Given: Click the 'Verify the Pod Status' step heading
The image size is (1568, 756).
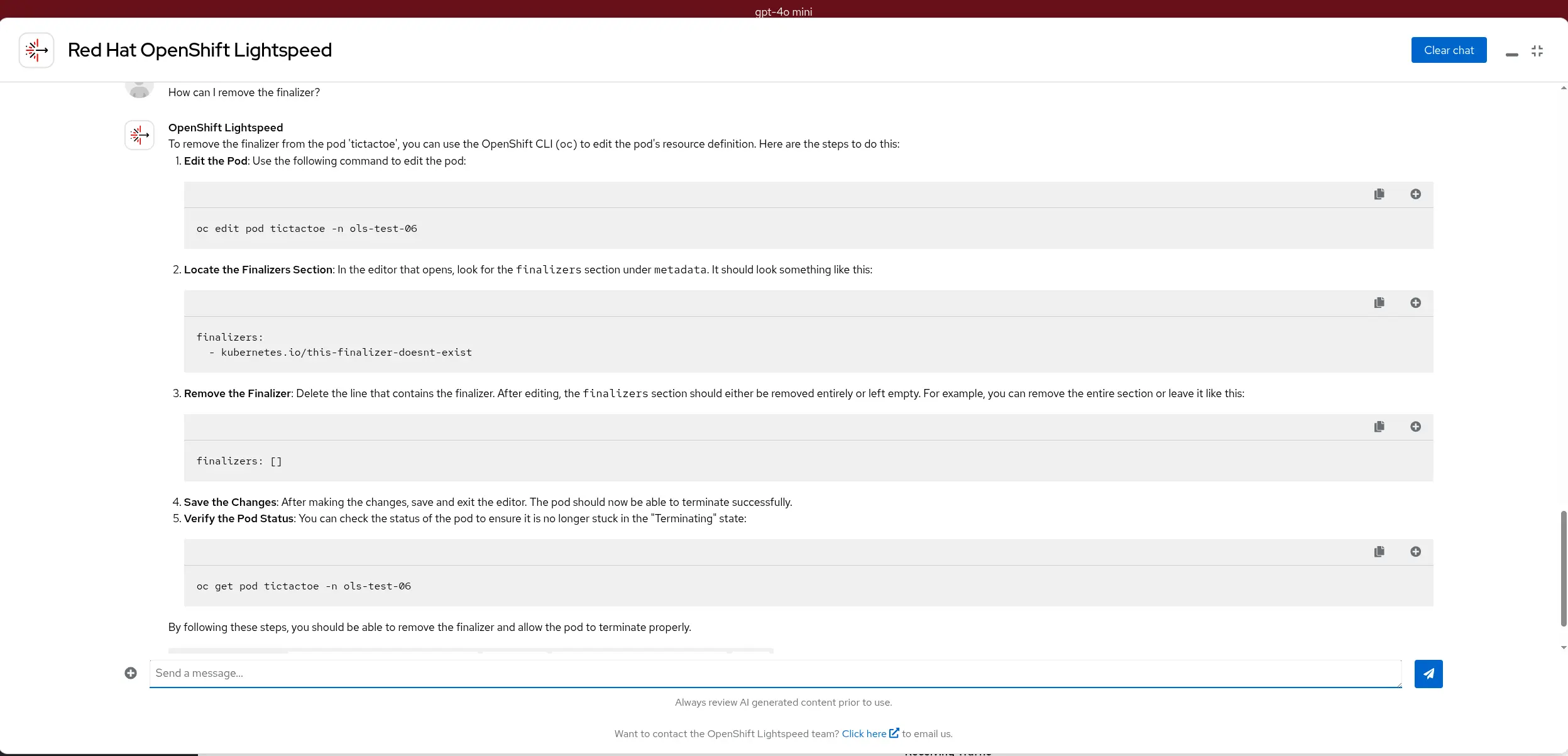Looking at the screenshot, I should (239, 518).
